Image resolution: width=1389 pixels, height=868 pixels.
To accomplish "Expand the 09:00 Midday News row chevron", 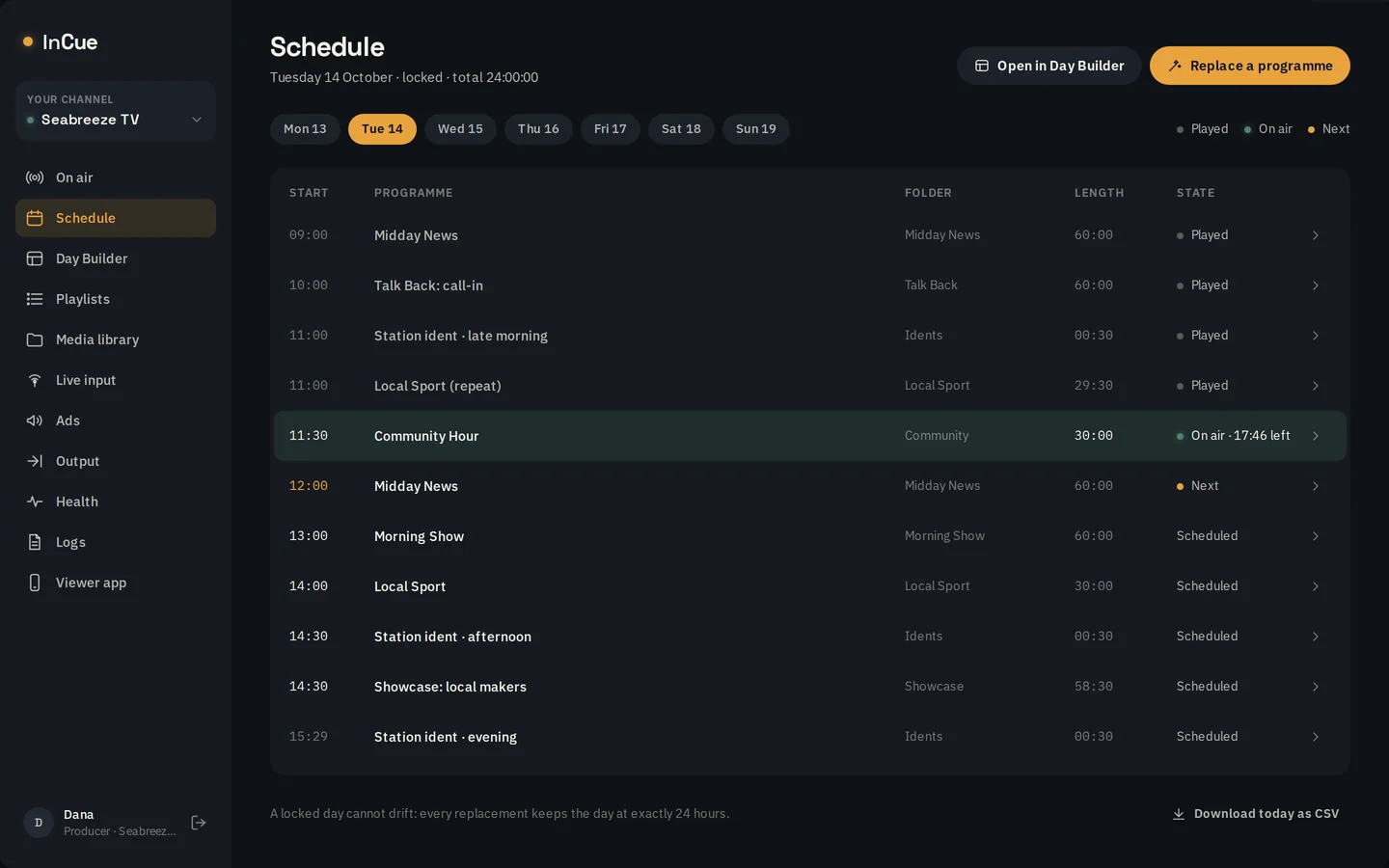I will click(x=1316, y=235).
